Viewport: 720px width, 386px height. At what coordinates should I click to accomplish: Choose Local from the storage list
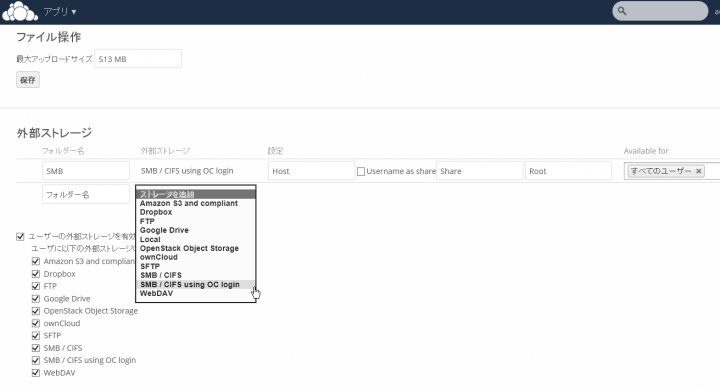coord(196,239)
